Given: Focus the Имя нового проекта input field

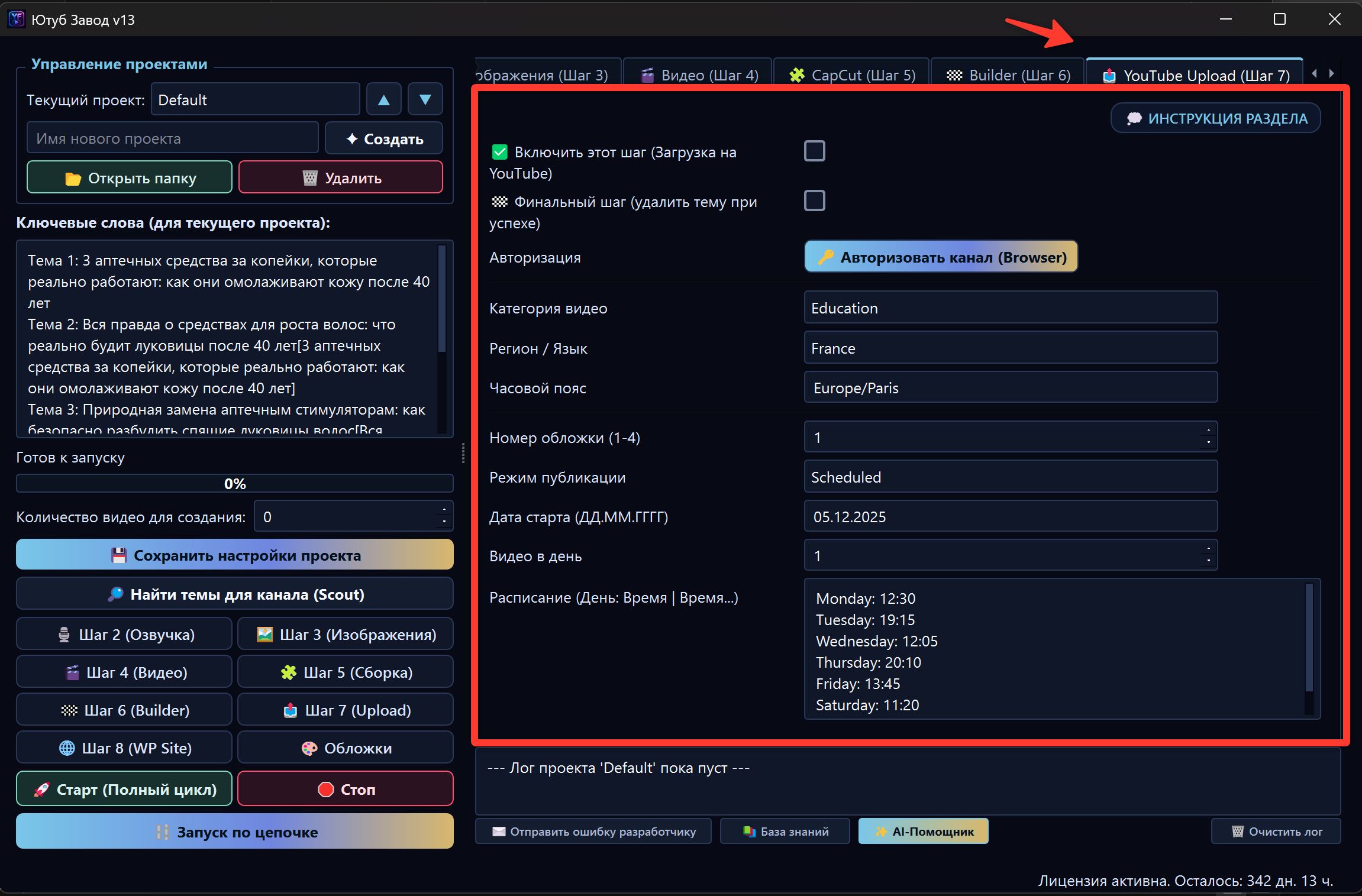Looking at the screenshot, I should (173, 138).
